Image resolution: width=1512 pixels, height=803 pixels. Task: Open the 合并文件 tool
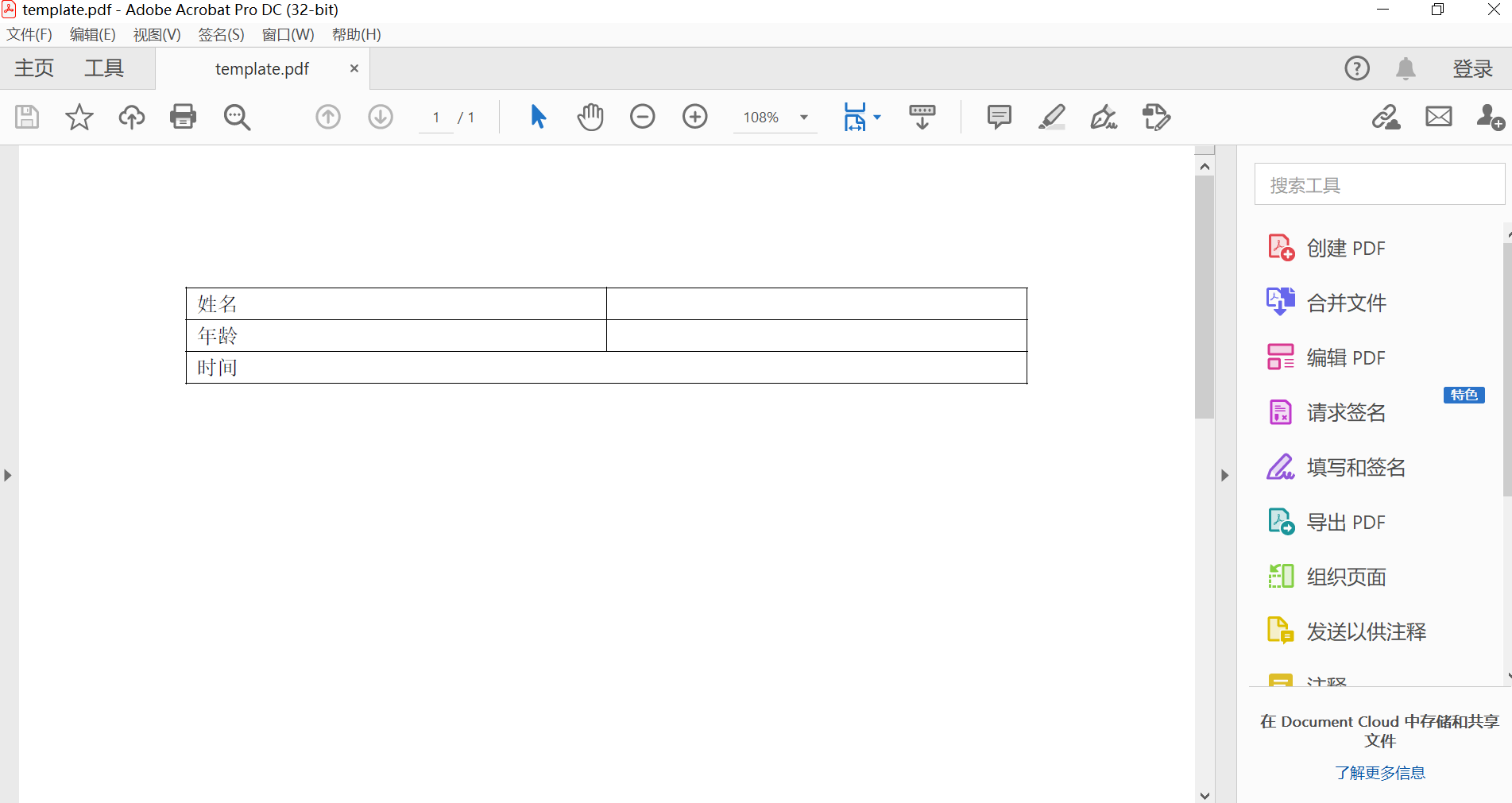point(1327,303)
